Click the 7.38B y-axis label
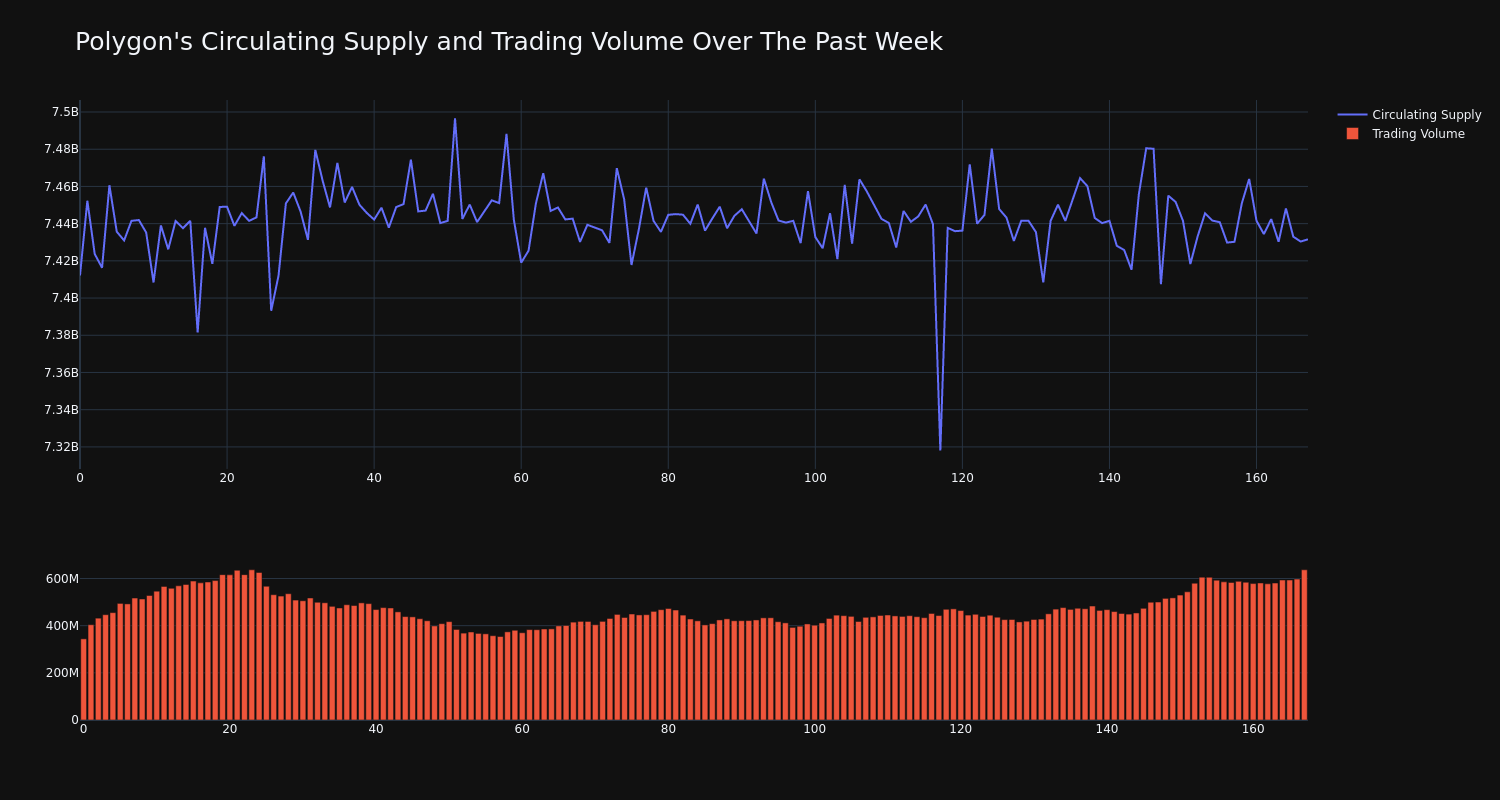The height and width of the screenshot is (800, 1500). click(61, 335)
